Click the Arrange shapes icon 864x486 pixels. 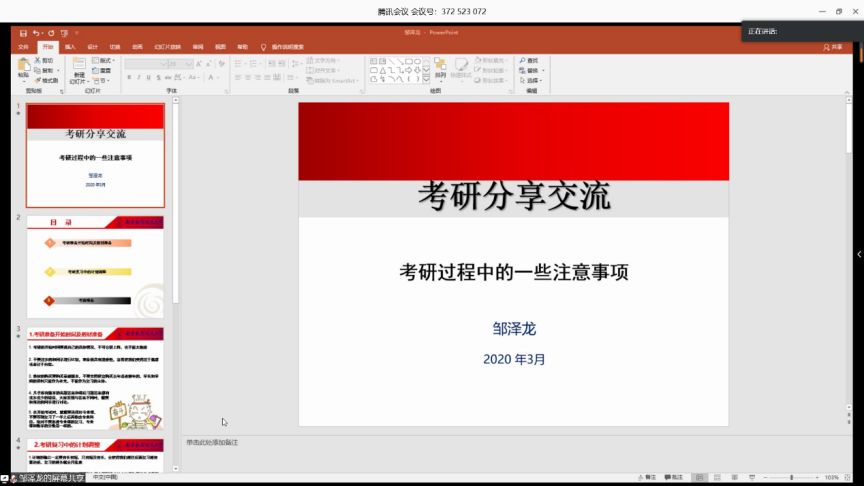(440, 67)
